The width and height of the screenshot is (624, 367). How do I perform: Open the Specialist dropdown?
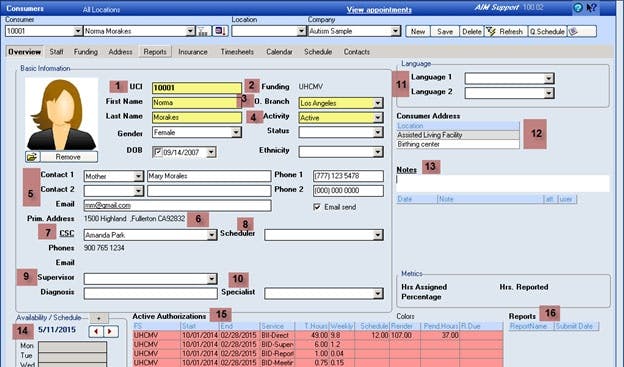click(378, 294)
